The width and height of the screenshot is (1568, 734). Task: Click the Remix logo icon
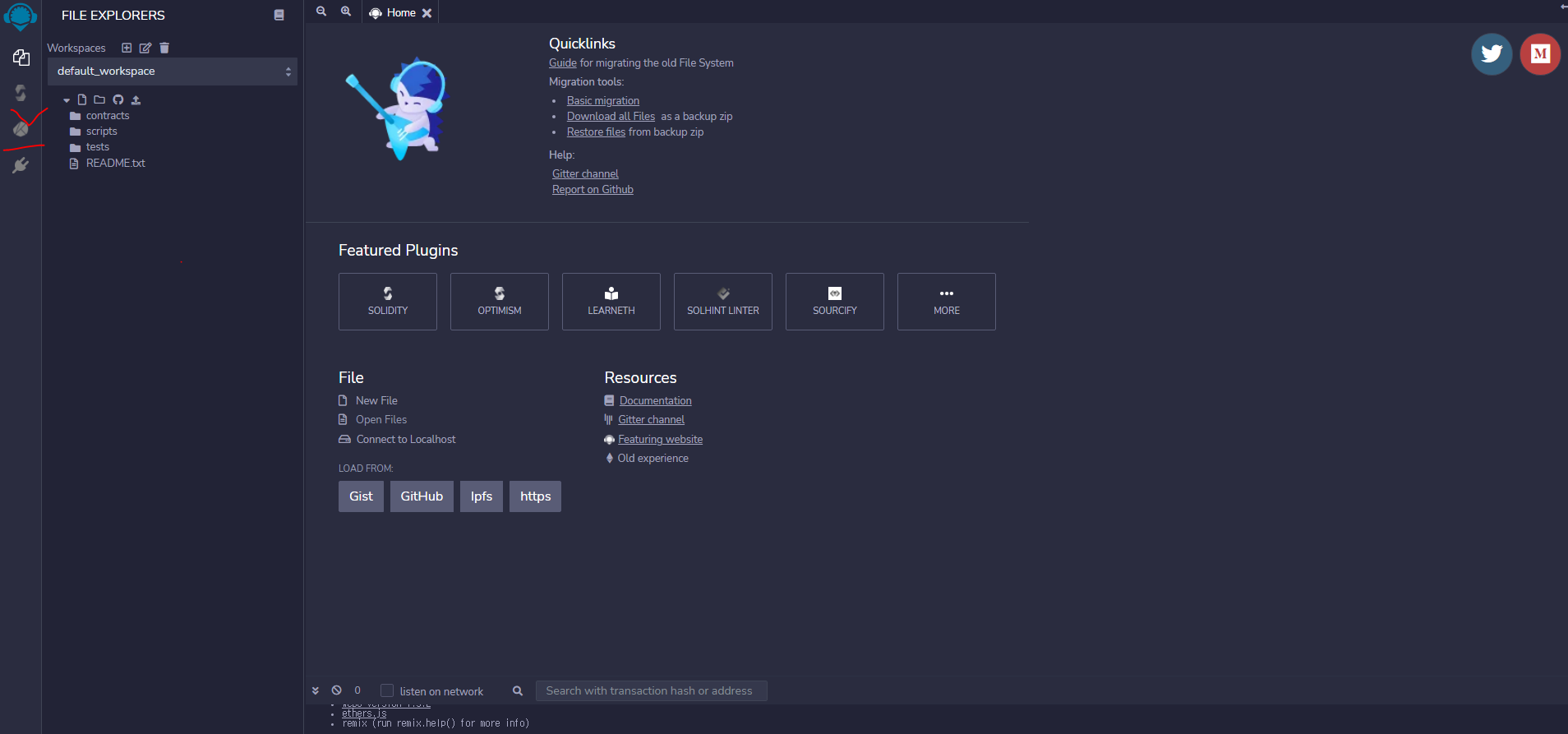tap(21, 16)
